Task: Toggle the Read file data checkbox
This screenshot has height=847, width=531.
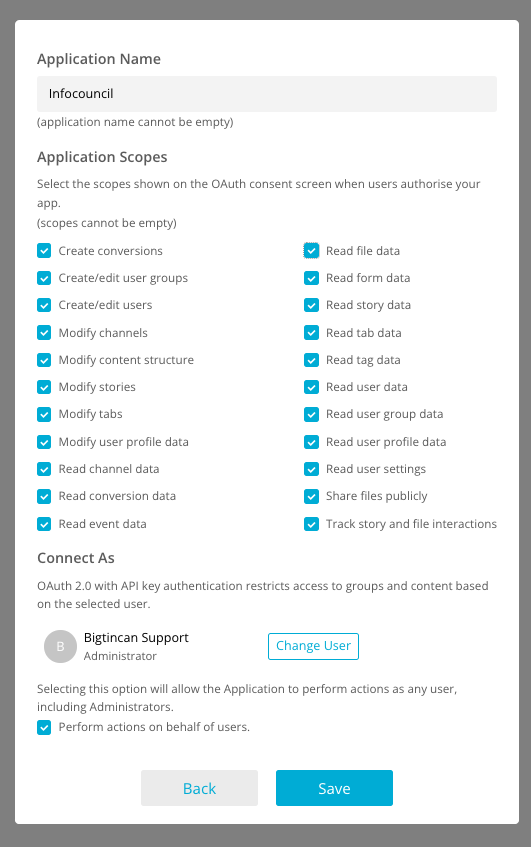Action: point(311,251)
